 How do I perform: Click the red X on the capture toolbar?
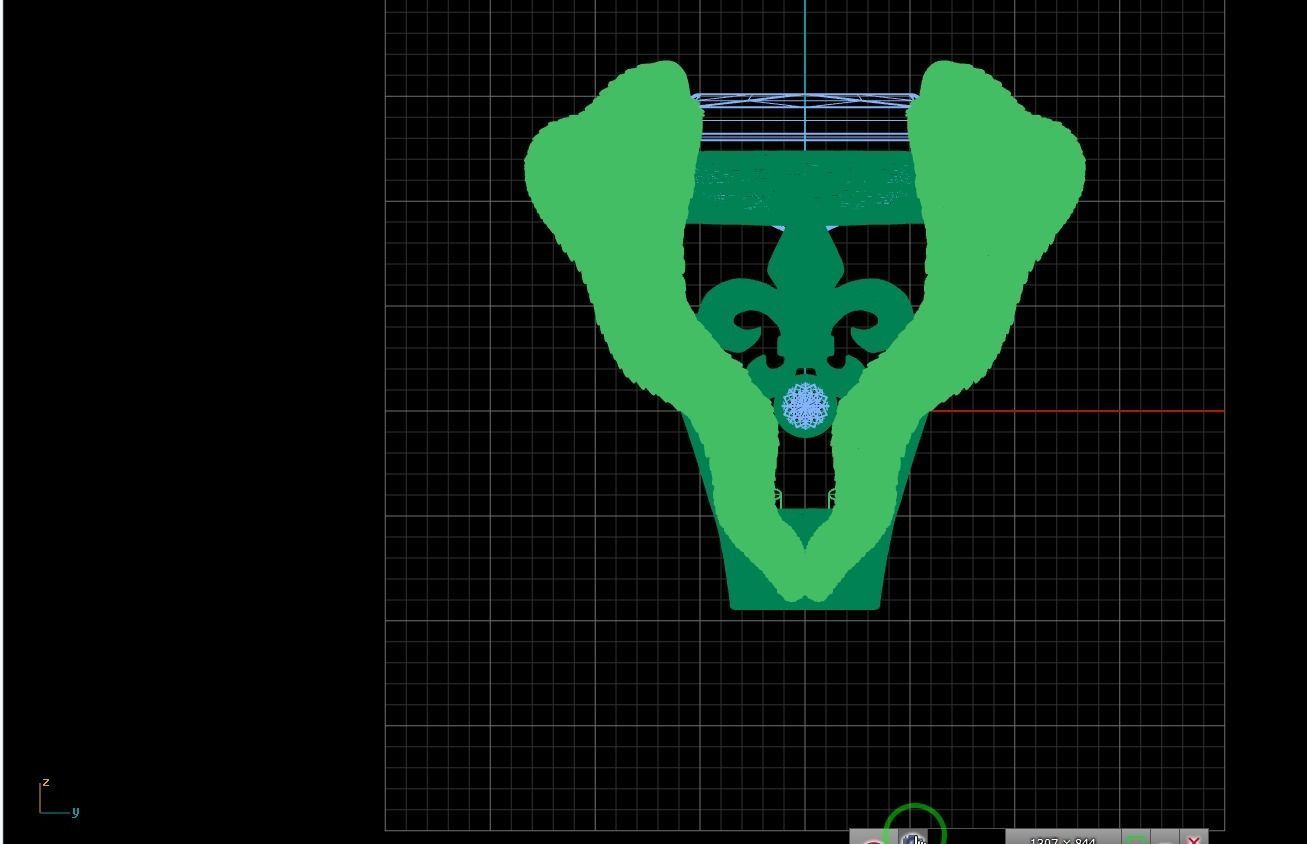coord(1193,838)
